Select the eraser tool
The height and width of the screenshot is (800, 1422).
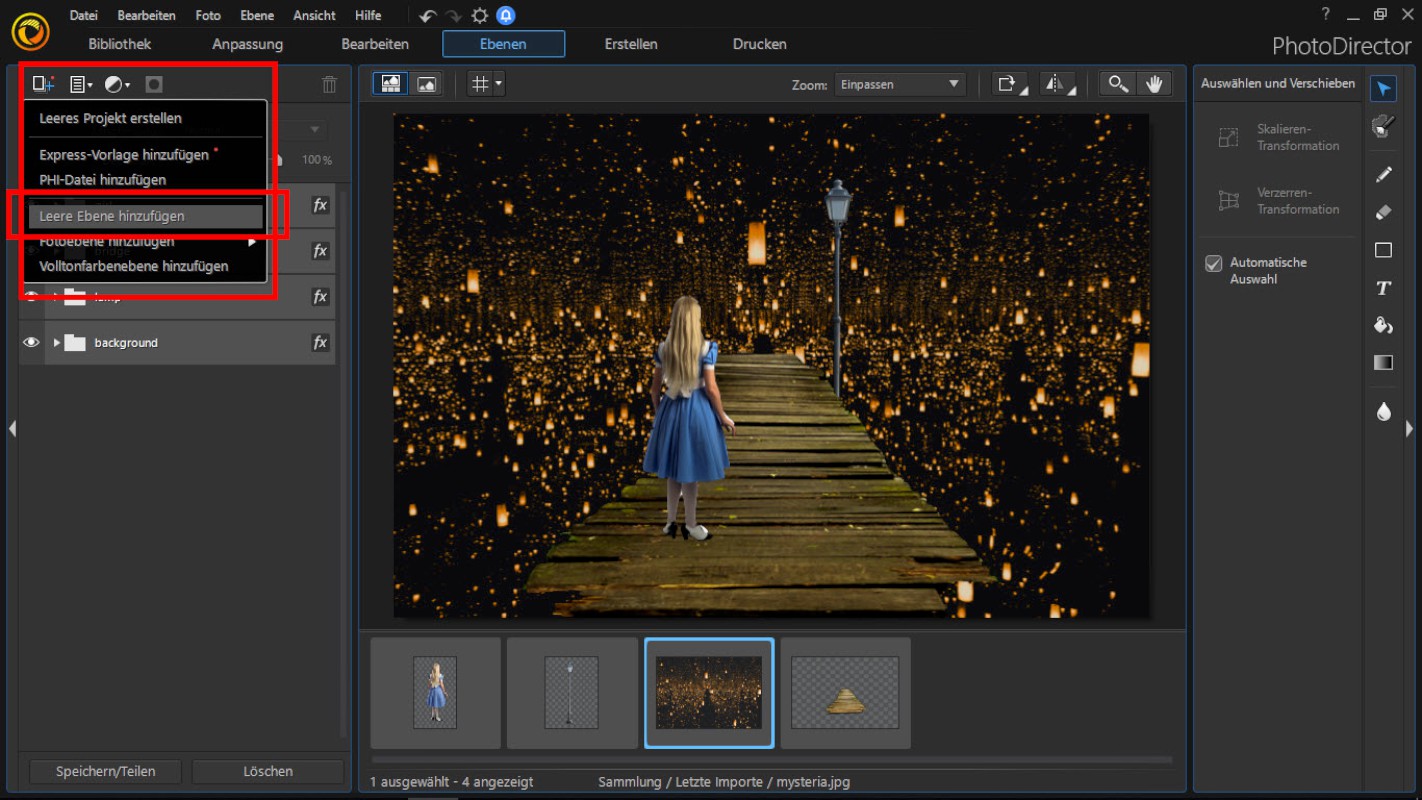[x=1384, y=212]
